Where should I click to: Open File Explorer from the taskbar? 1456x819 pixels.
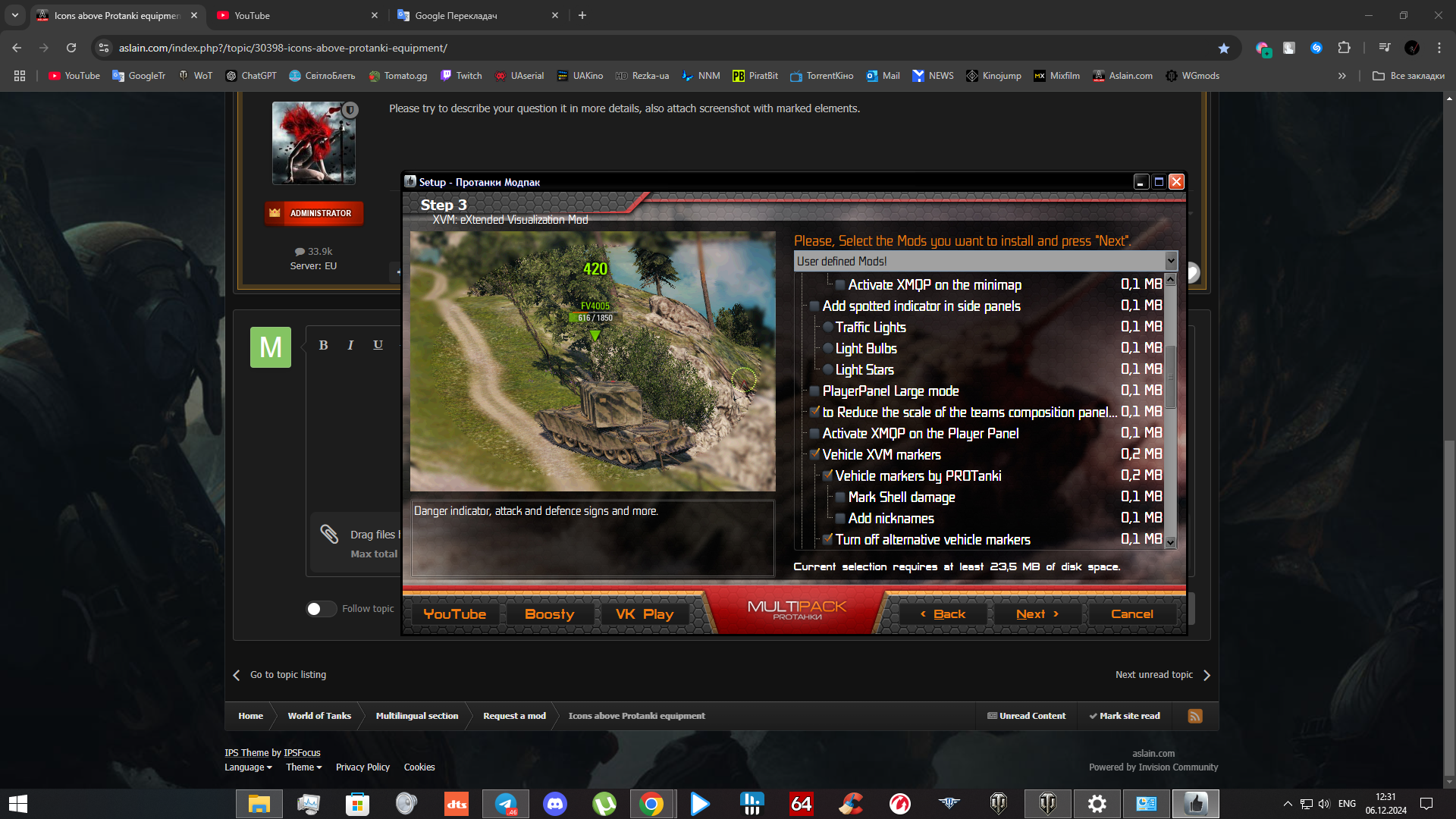coord(259,804)
